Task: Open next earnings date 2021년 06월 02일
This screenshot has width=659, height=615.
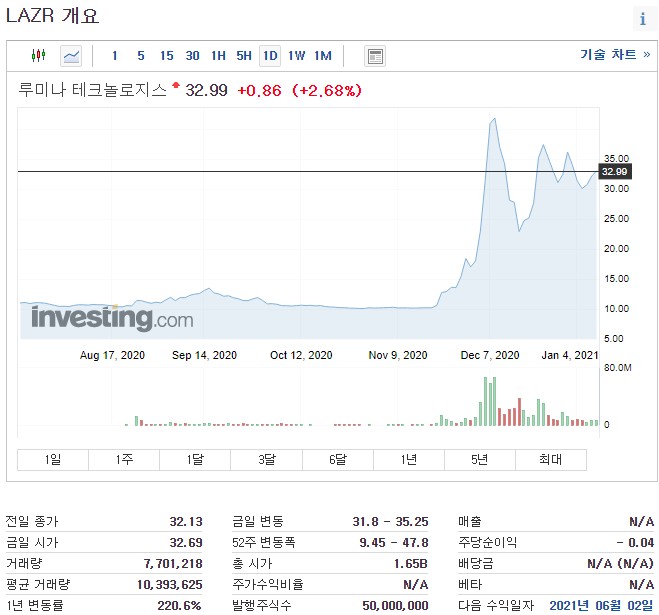Action: (x=601, y=605)
